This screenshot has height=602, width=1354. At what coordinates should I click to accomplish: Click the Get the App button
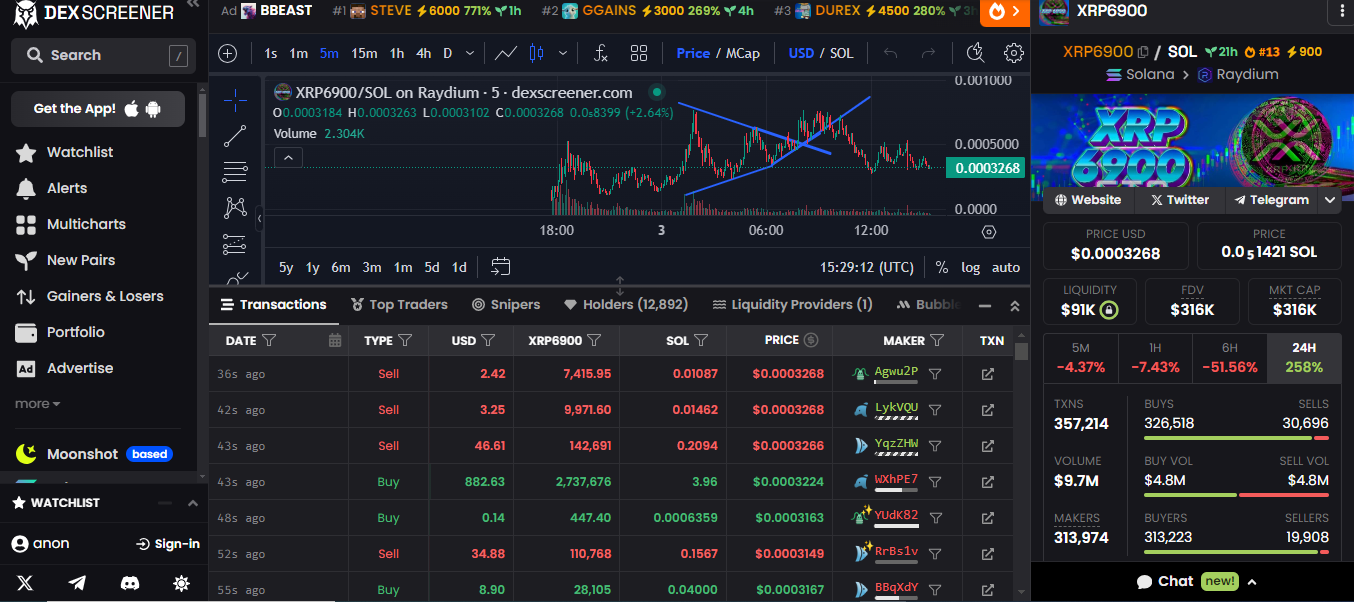(98, 108)
